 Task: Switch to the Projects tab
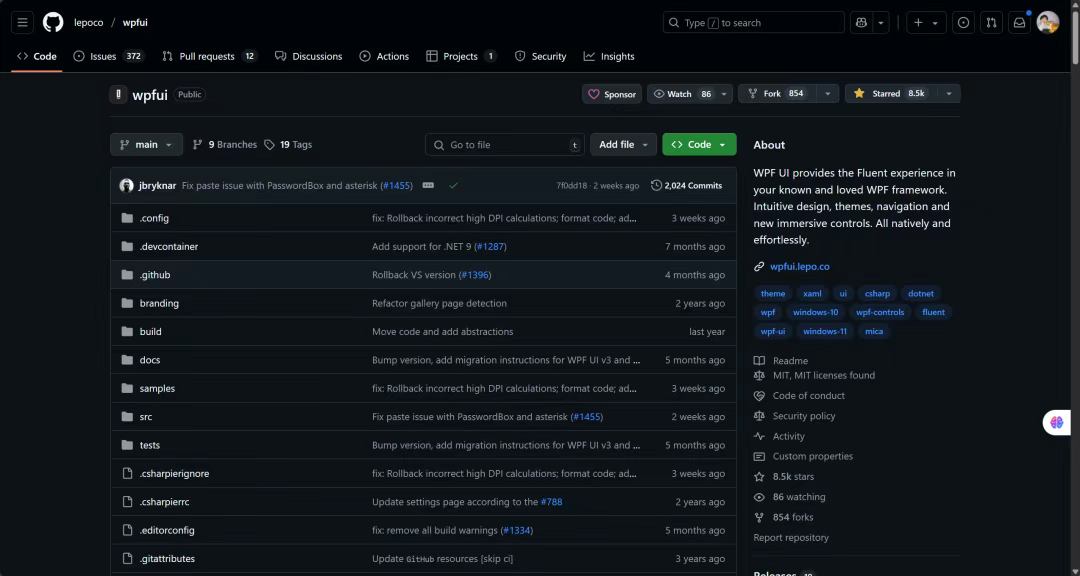tap(461, 56)
